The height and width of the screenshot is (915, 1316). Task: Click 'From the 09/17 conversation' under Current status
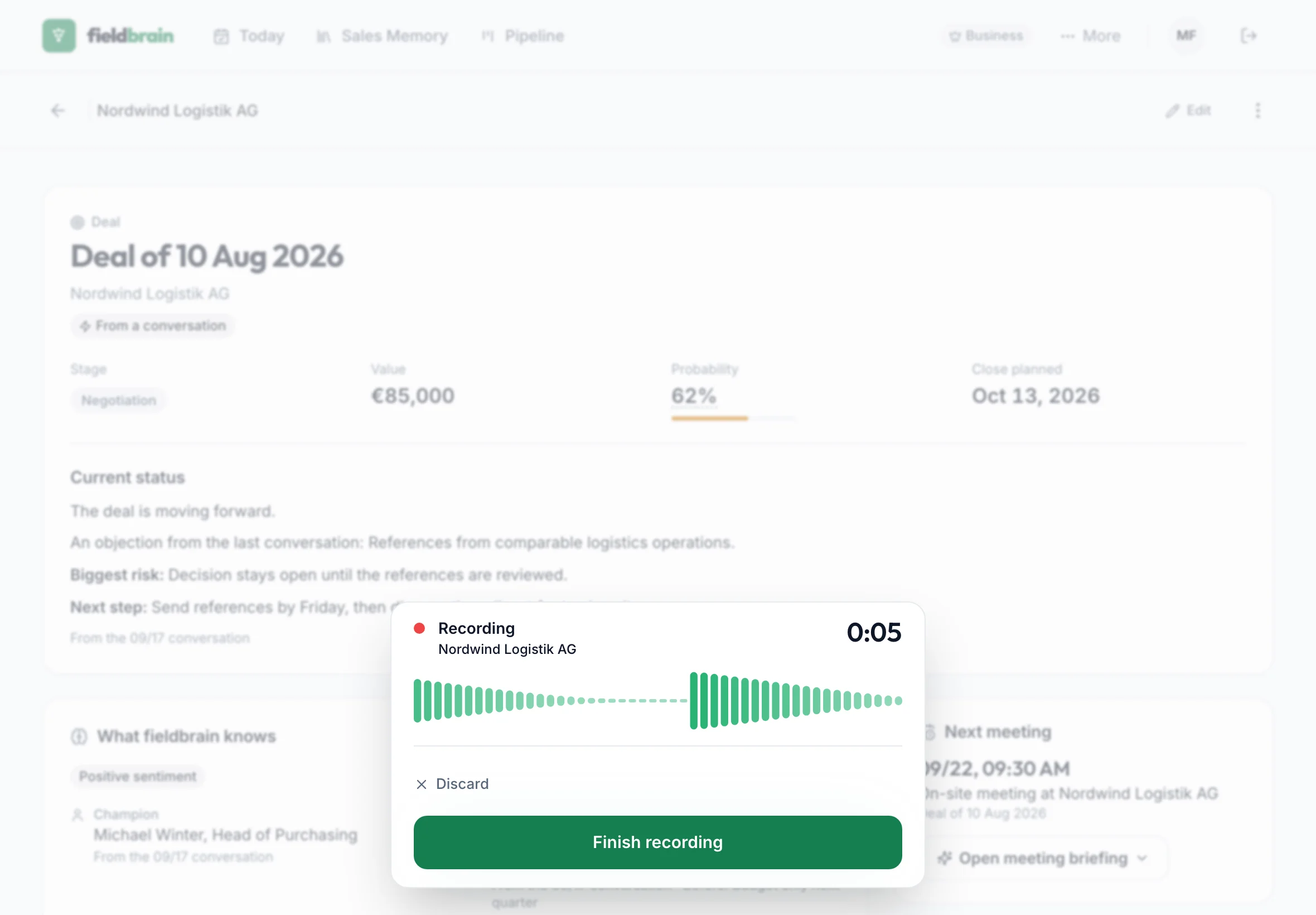coord(160,638)
